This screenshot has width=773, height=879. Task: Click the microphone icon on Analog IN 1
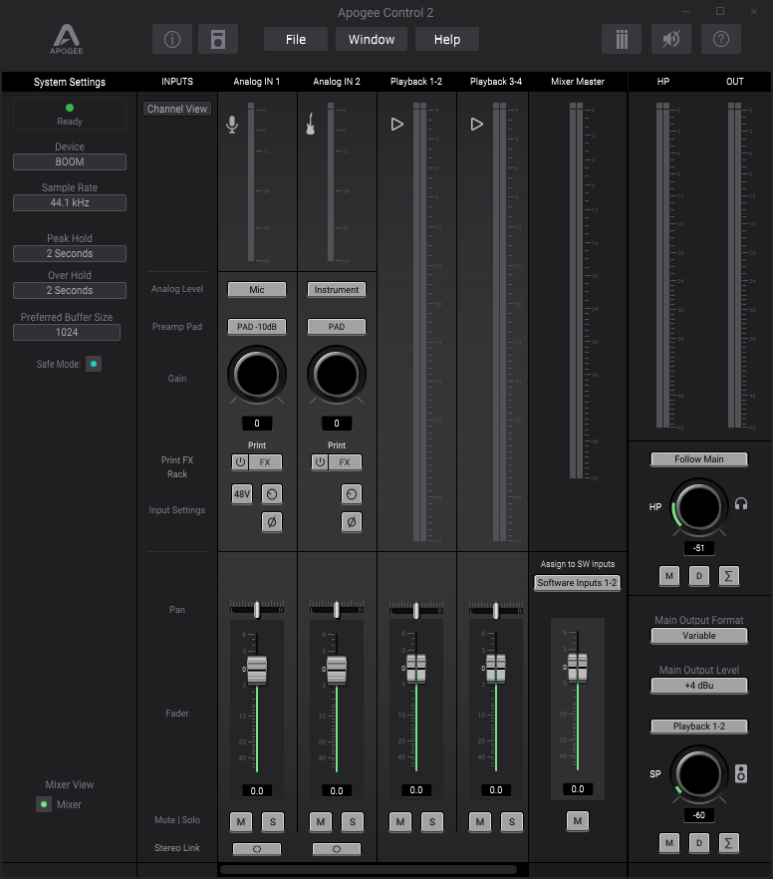232,124
